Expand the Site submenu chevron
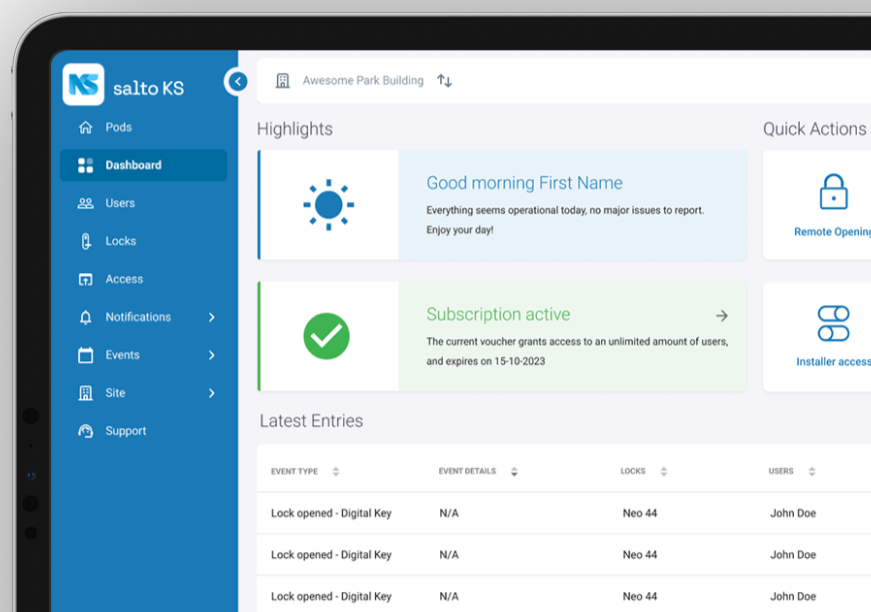 coord(211,393)
